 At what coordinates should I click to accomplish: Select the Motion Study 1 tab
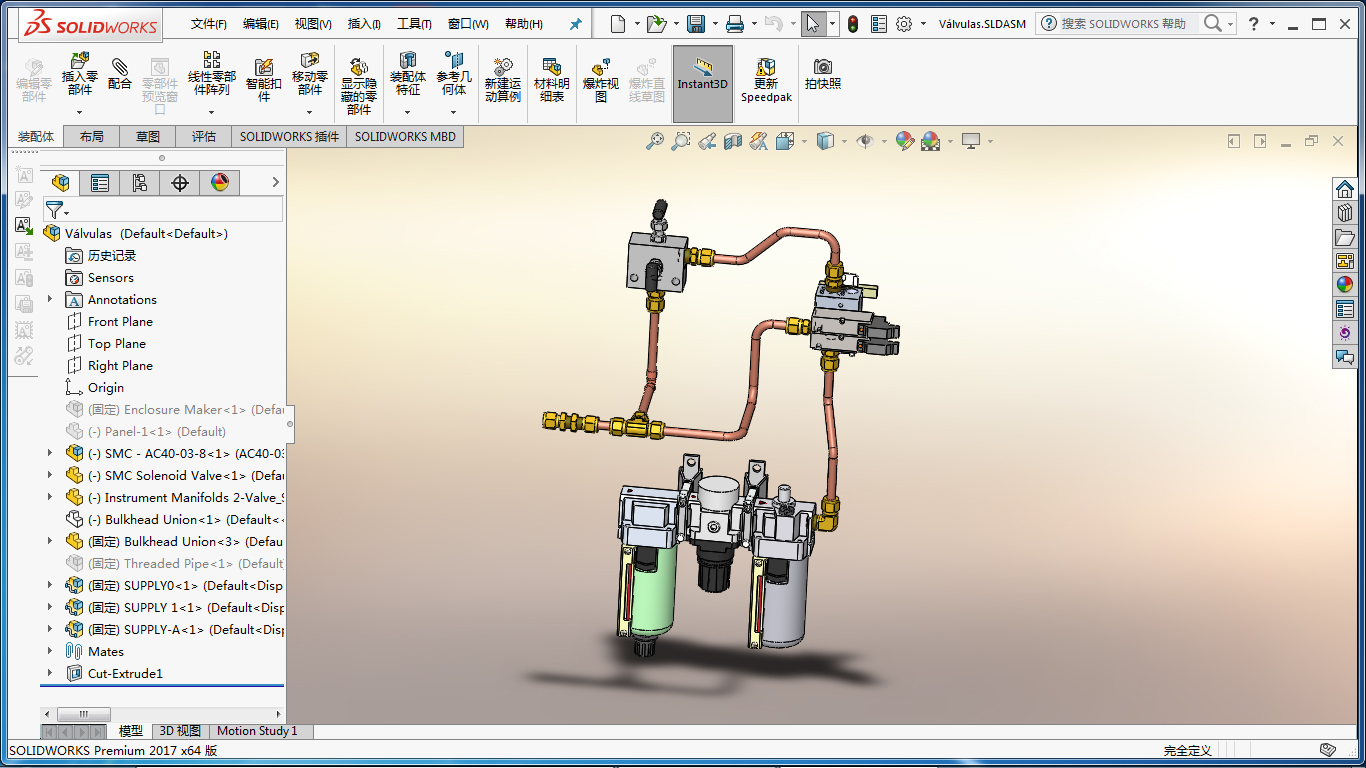(x=257, y=731)
